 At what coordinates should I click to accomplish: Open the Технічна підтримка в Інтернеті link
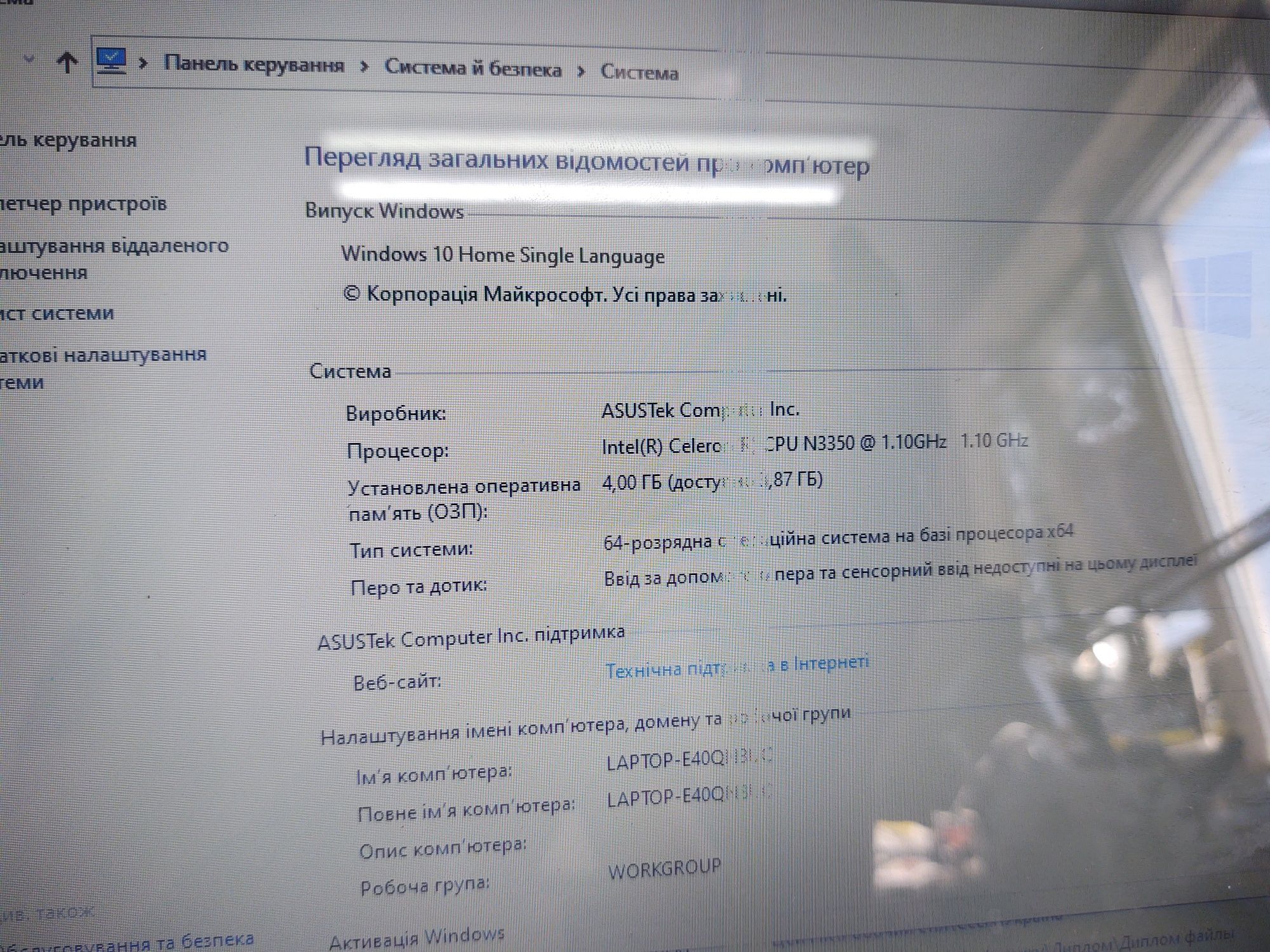click(737, 666)
